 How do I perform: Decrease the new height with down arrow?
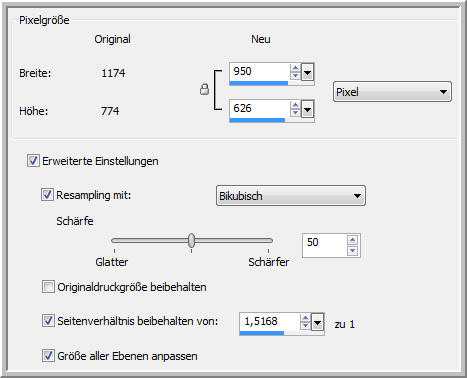pos(295,113)
